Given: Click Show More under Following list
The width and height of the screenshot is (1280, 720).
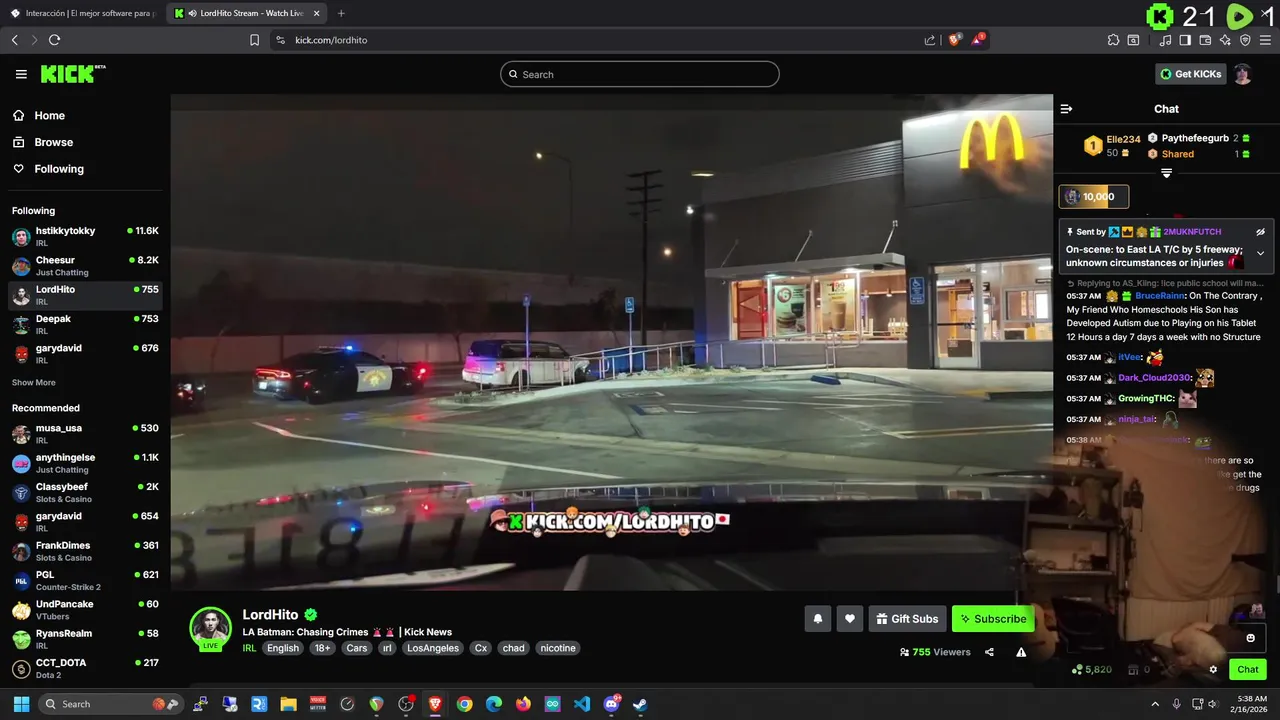Looking at the screenshot, I should coord(34,383).
